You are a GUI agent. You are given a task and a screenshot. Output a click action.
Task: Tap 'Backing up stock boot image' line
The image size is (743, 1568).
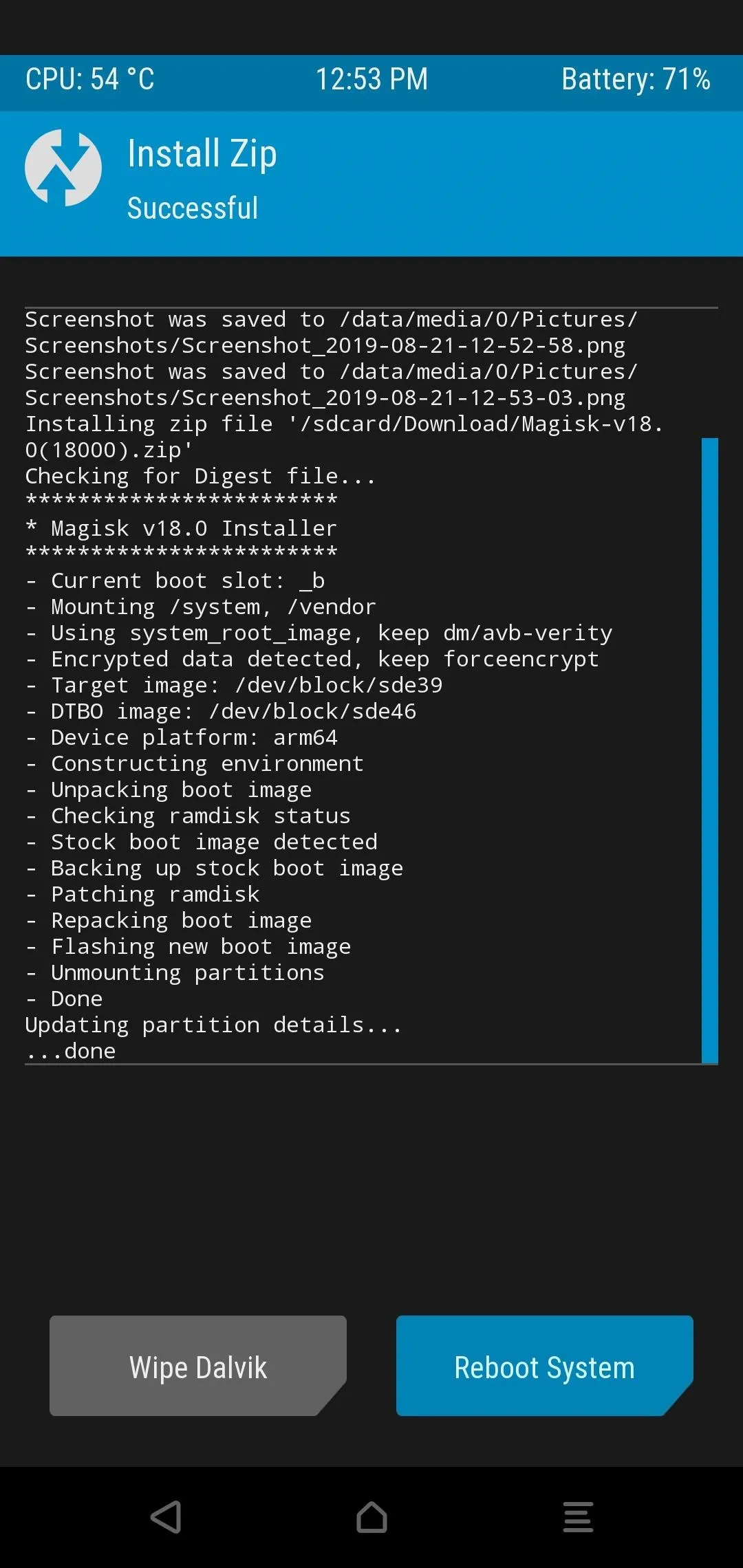[214, 868]
